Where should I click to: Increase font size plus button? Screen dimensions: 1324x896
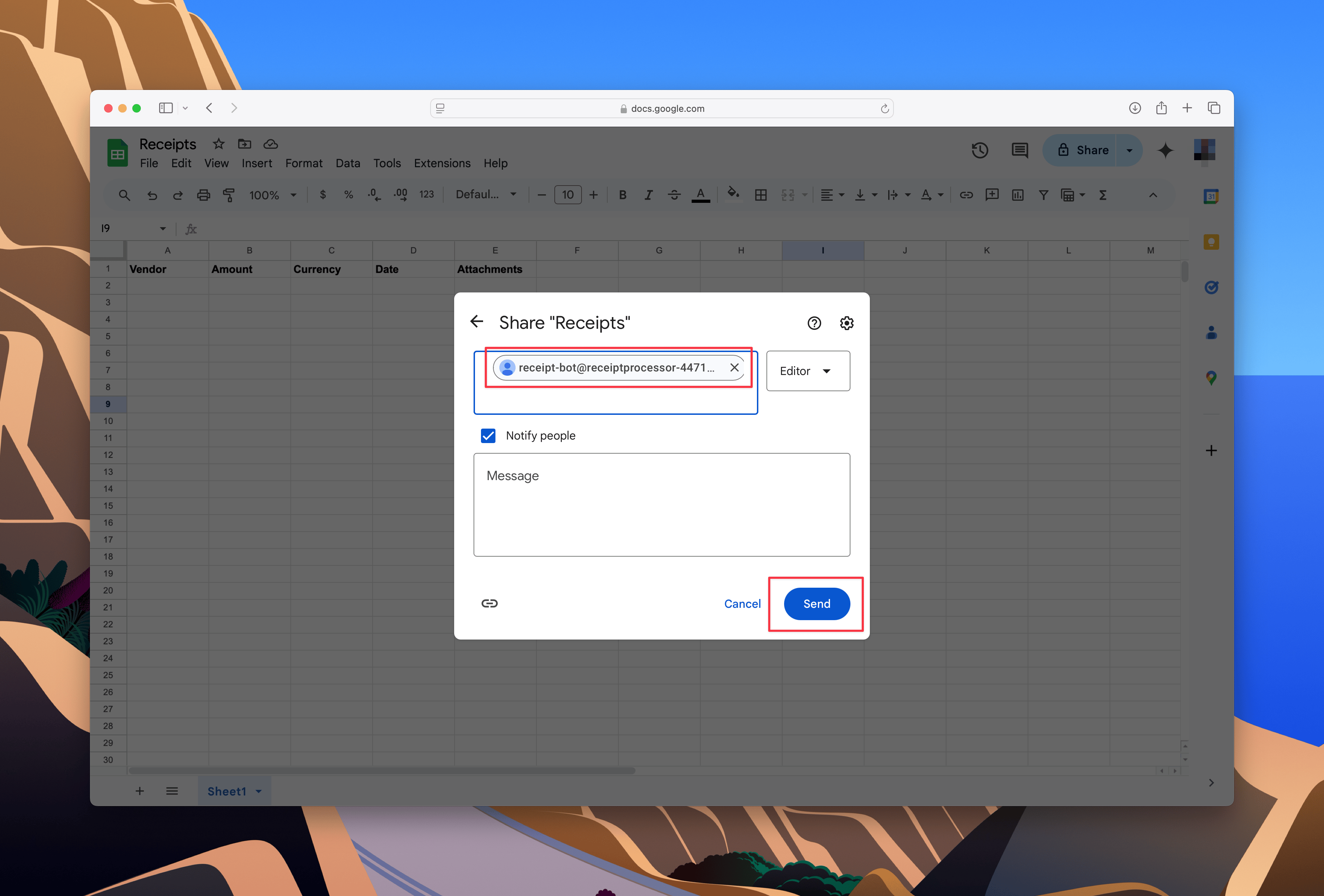594,195
